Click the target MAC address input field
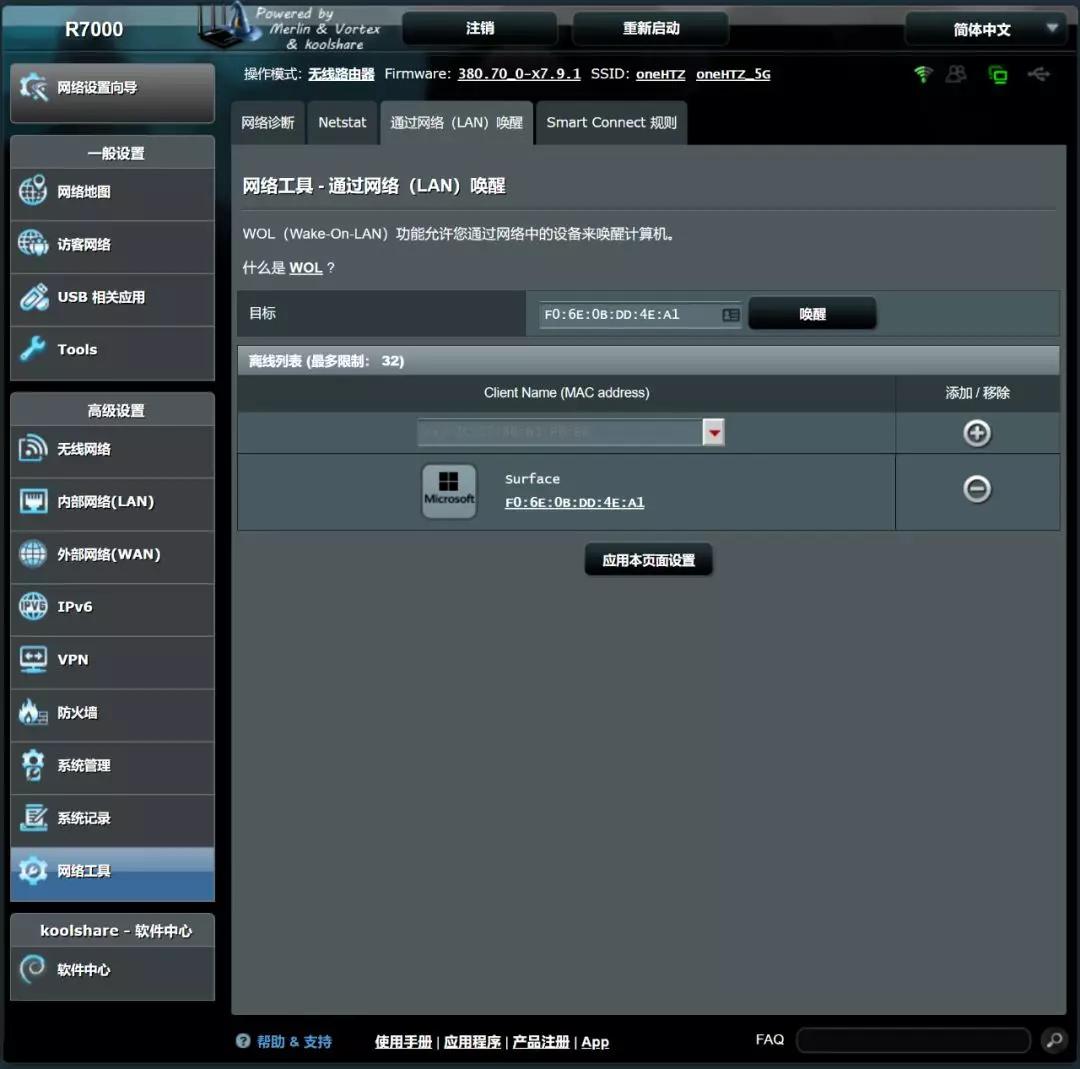1080x1069 pixels. tap(628, 315)
